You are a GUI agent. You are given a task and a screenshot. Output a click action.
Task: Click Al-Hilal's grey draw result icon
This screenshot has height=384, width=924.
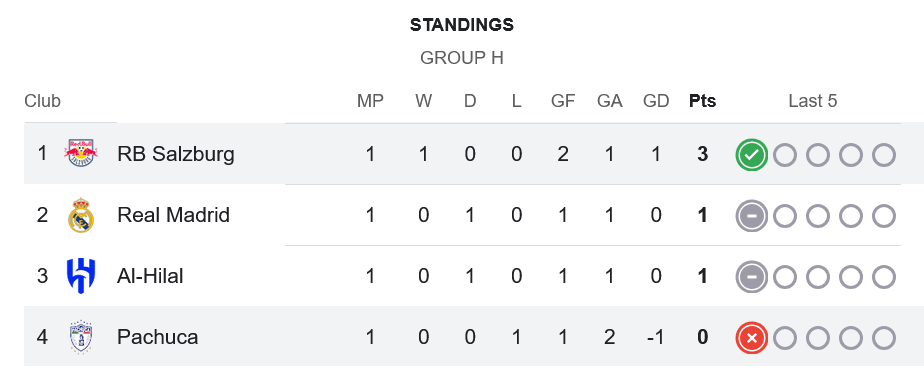point(751,277)
